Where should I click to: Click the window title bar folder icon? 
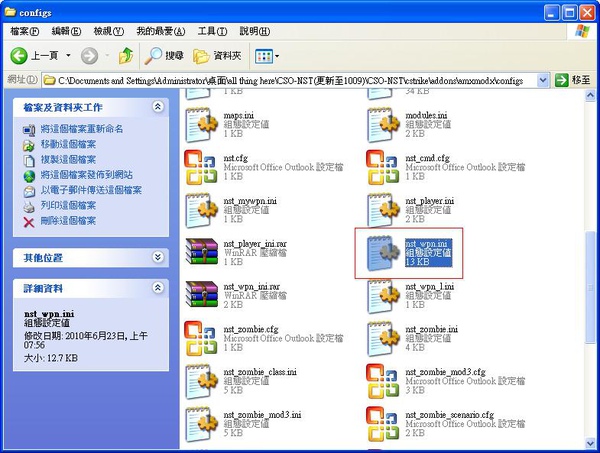click(10, 12)
